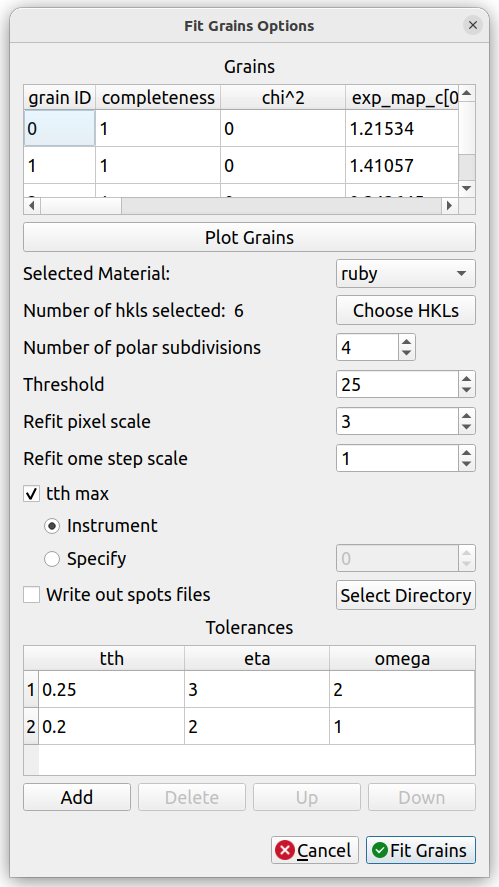Image resolution: width=499 pixels, height=887 pixels.
Task: Click the chi^2 column header
Action: 283,97
